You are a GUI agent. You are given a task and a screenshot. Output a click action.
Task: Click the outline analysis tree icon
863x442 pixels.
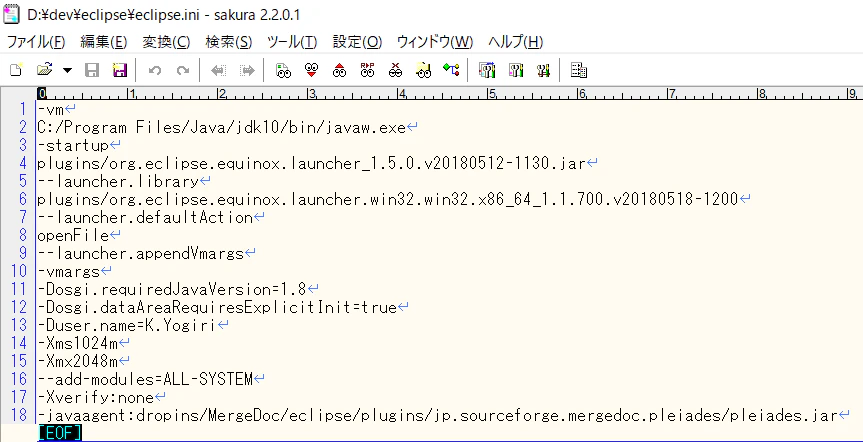click(x=451, y=70)
